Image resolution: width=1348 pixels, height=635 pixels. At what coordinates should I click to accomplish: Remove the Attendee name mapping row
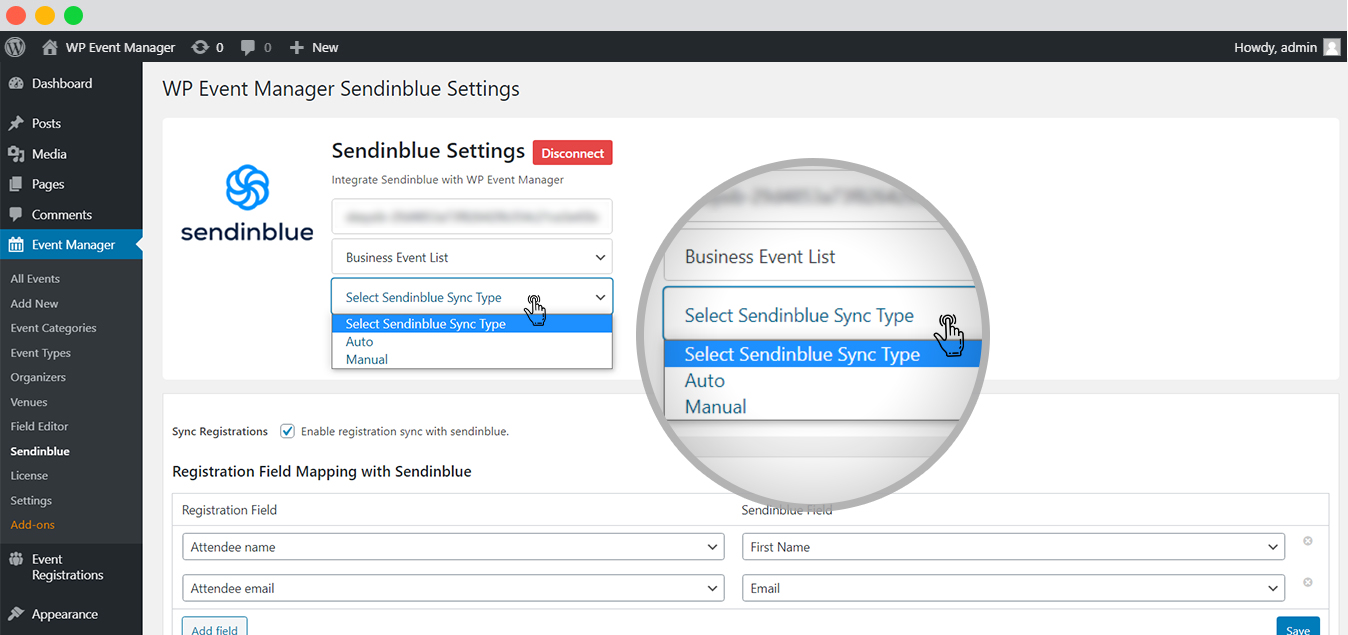click(x=1307, y=541)
